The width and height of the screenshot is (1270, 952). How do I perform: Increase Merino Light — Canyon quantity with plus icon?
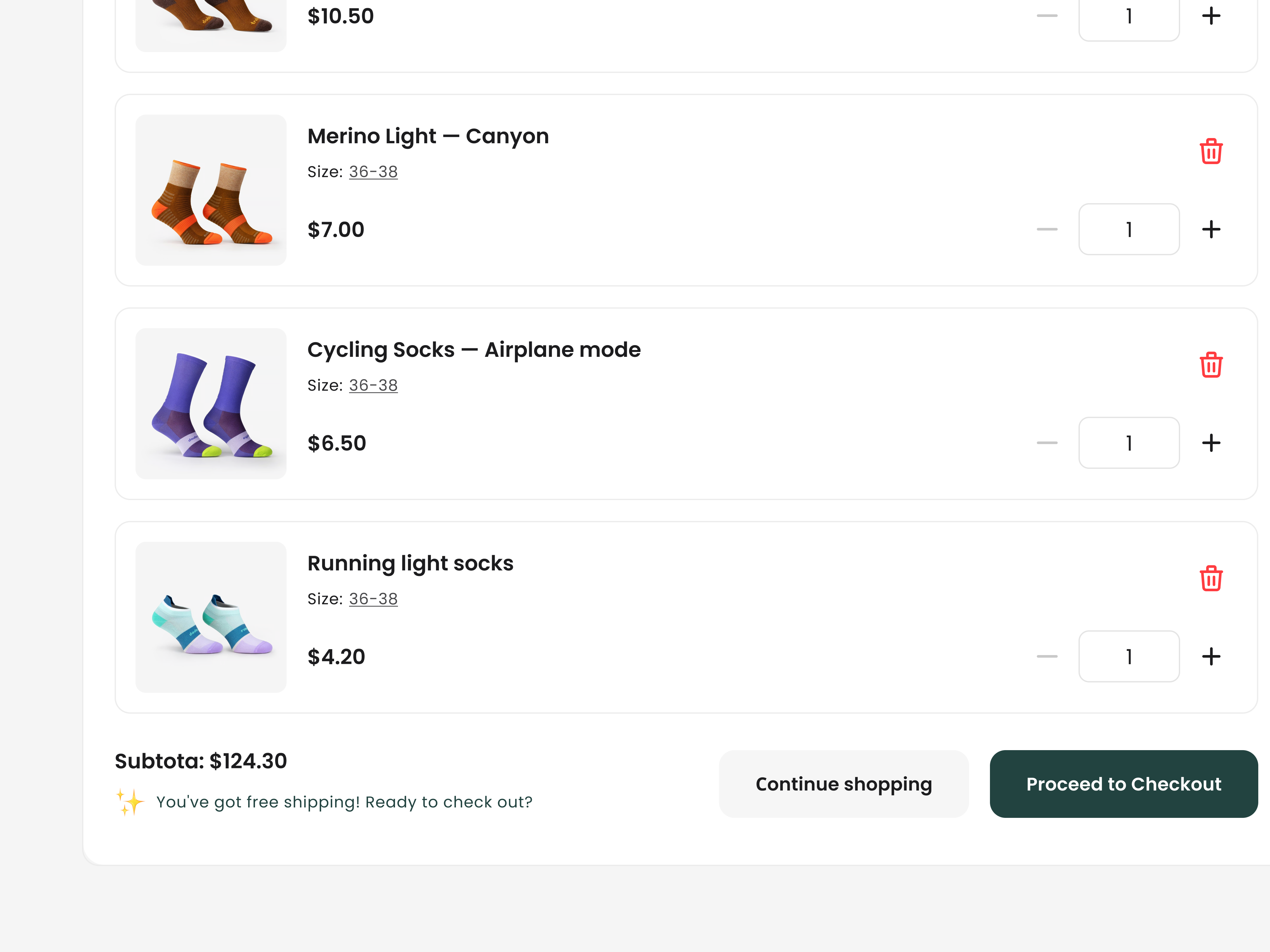pos(1211,229)
